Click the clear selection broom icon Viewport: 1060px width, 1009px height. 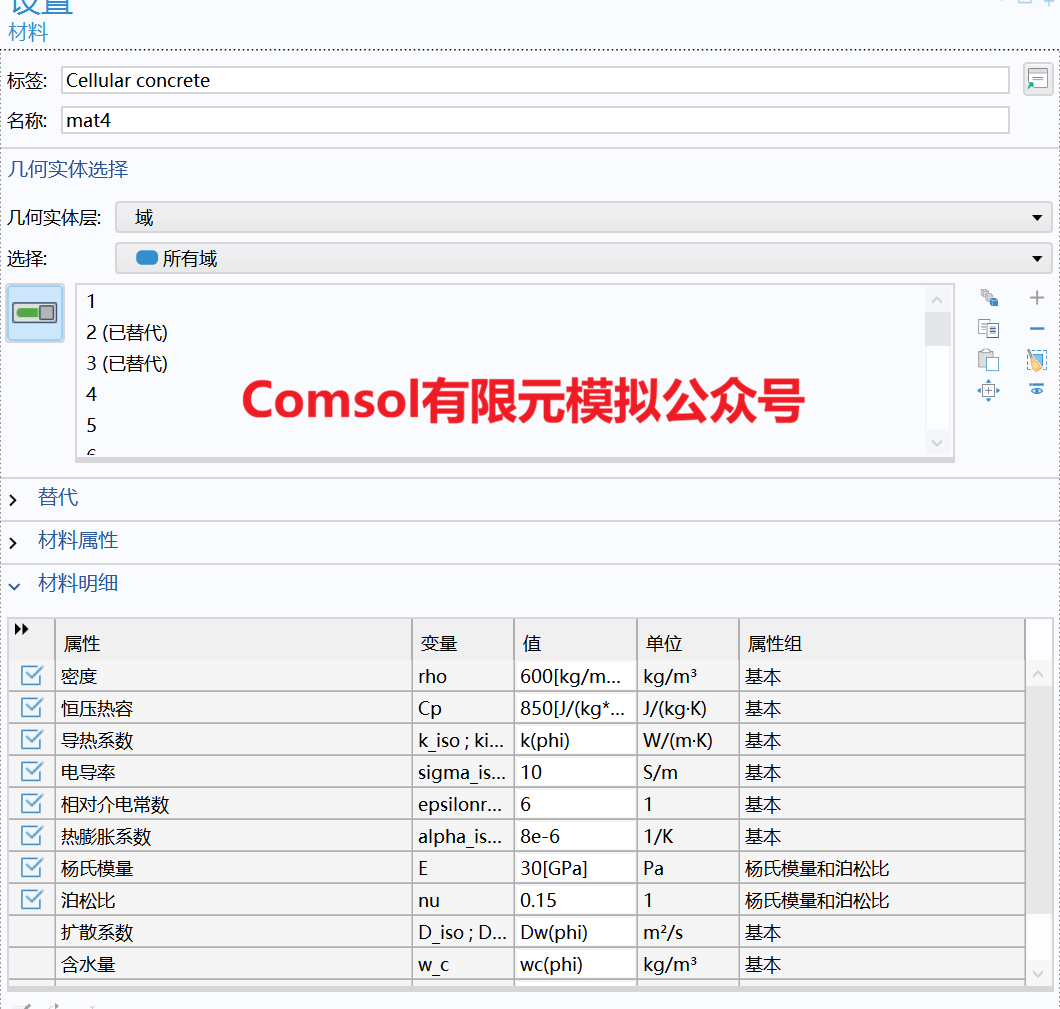click(1036, 360)
